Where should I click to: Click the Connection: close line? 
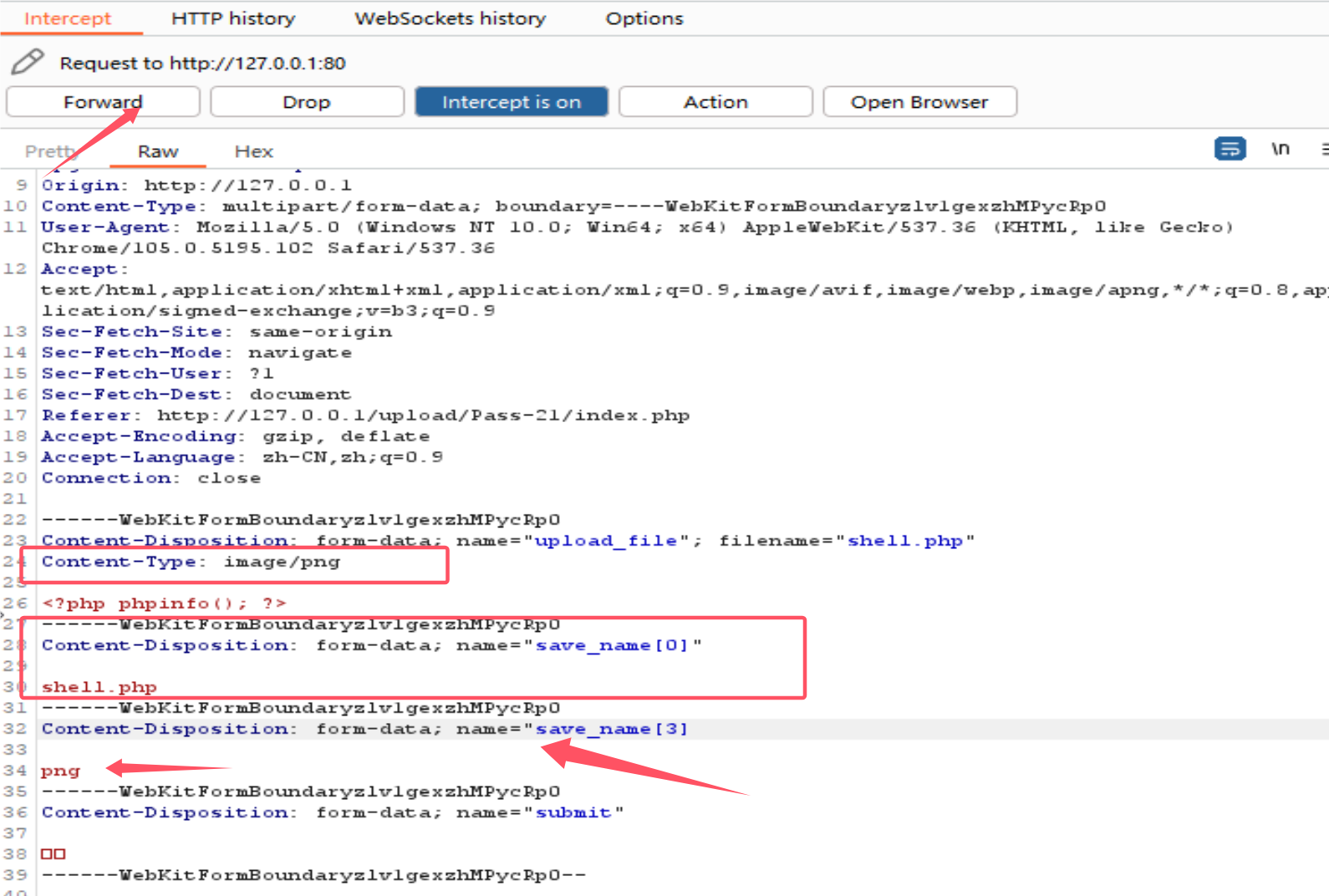(x=151, y=478)
